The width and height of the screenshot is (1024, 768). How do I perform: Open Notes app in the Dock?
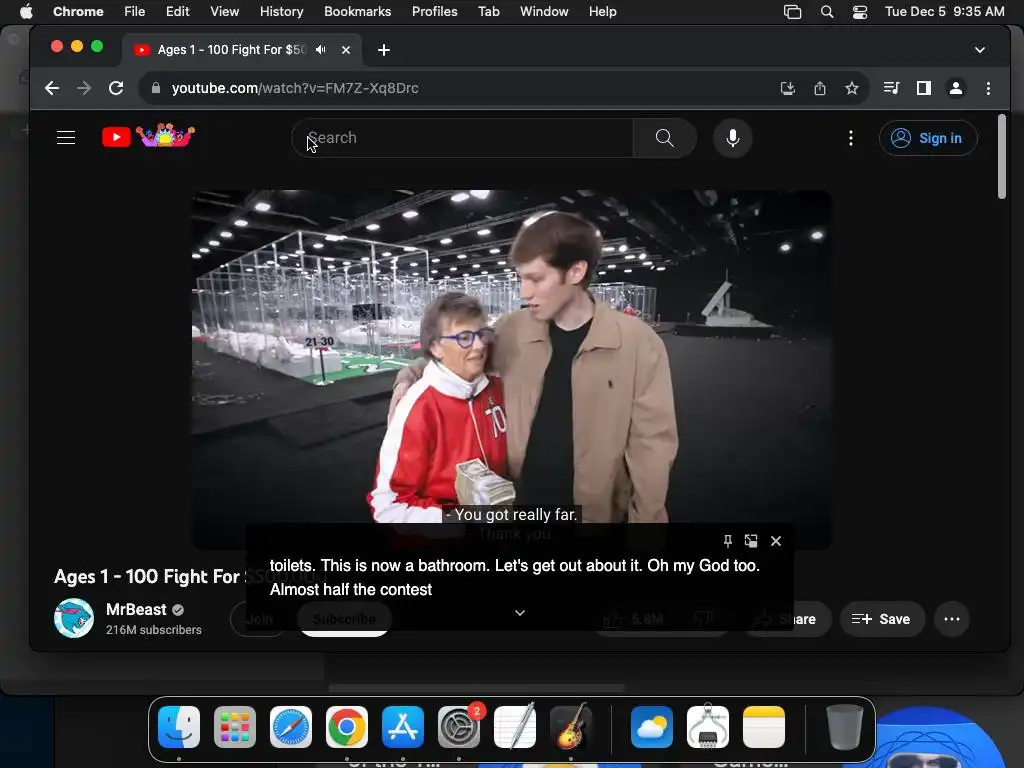(763, 727)
